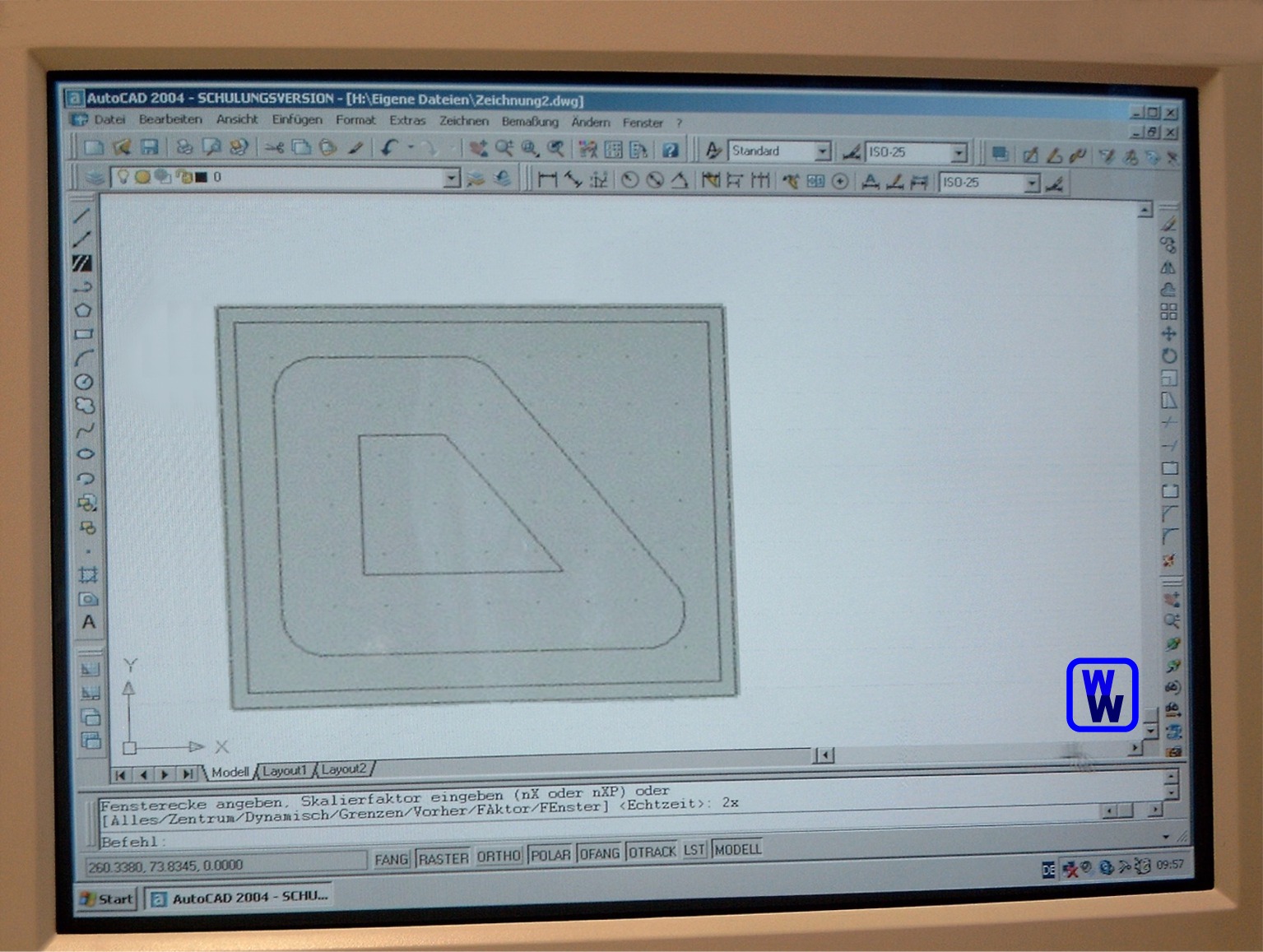Select the Circle draw tool
The width and height of the screenshot is (1263, 952).
click(x=85, y=382)
